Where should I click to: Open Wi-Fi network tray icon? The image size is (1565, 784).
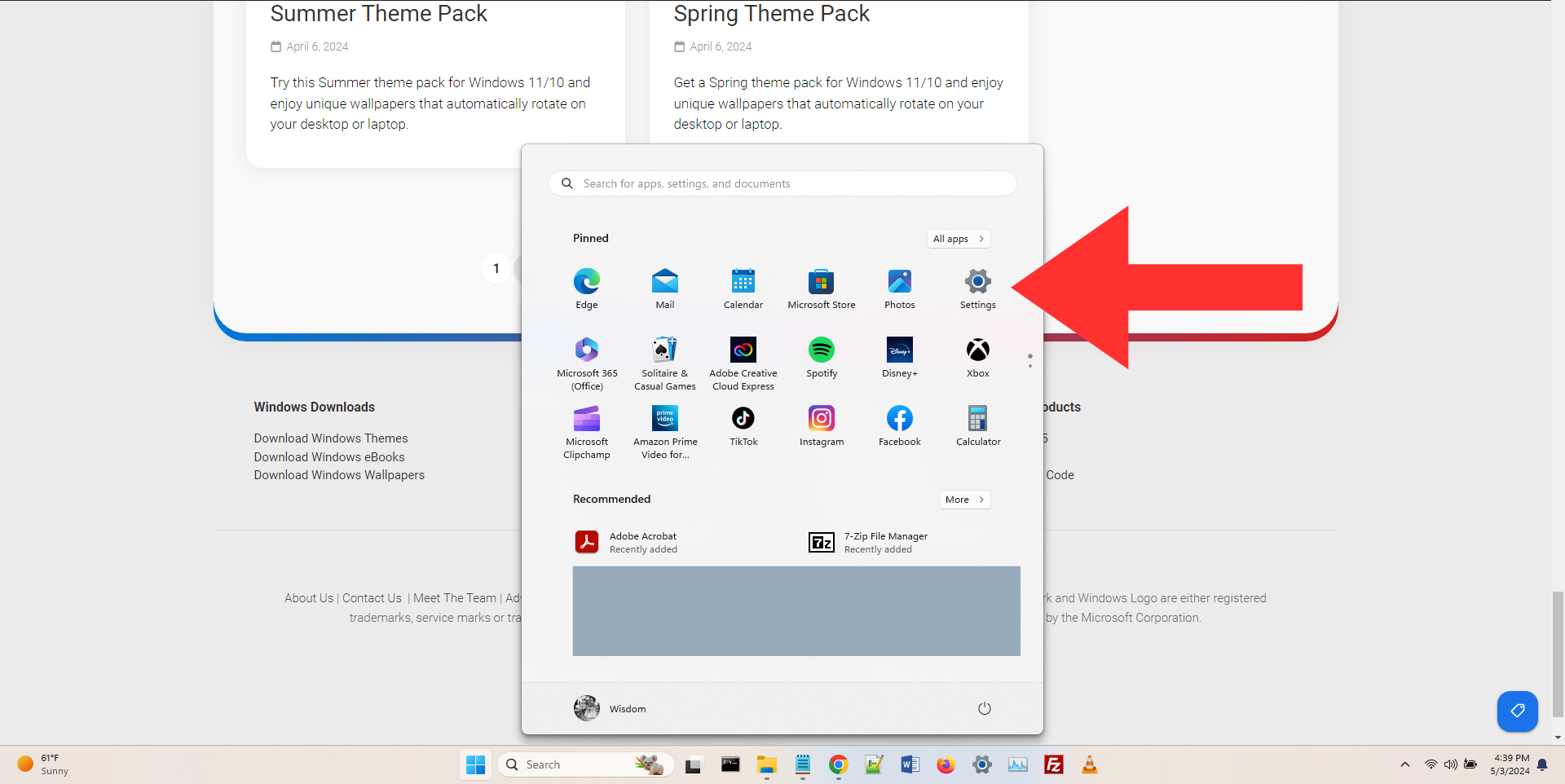[1431, 764]
